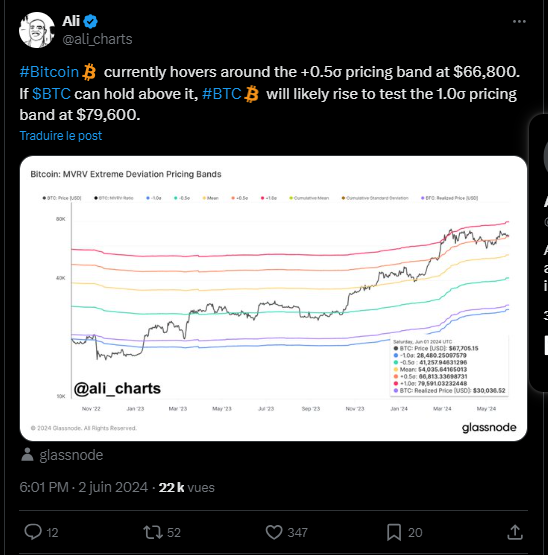The image size is (548, 555).
Task: Click Traduire le post
Action: click(x=61, y=136)
